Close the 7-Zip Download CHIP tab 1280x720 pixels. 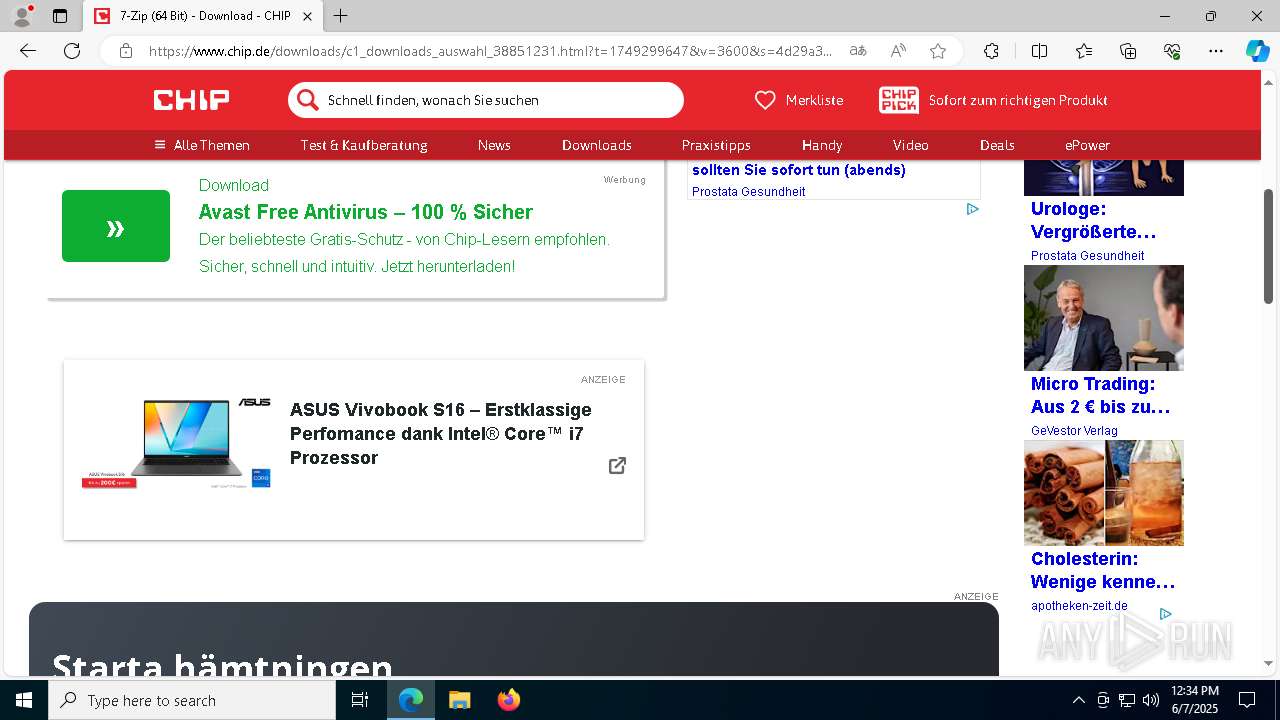tap(307, 16)
